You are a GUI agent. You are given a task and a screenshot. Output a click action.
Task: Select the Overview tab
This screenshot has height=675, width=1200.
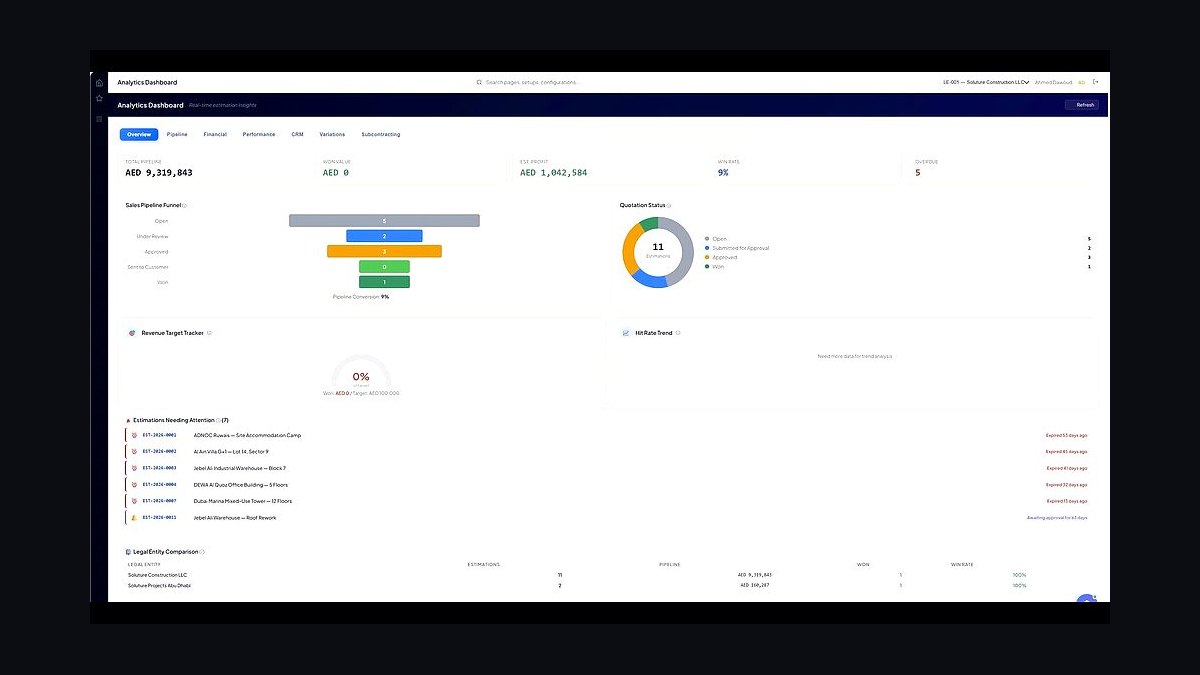click(139, 134)
